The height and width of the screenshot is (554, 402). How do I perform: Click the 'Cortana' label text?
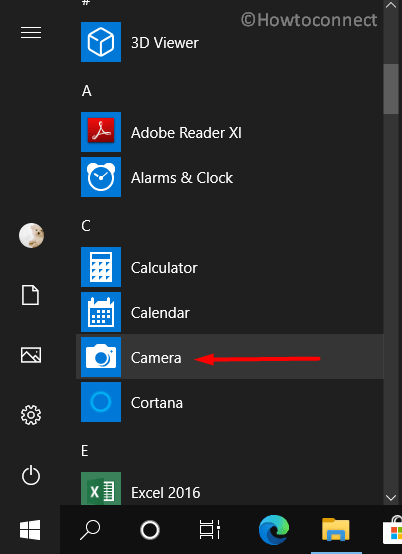pyautogui.click(x=156, y=402)
